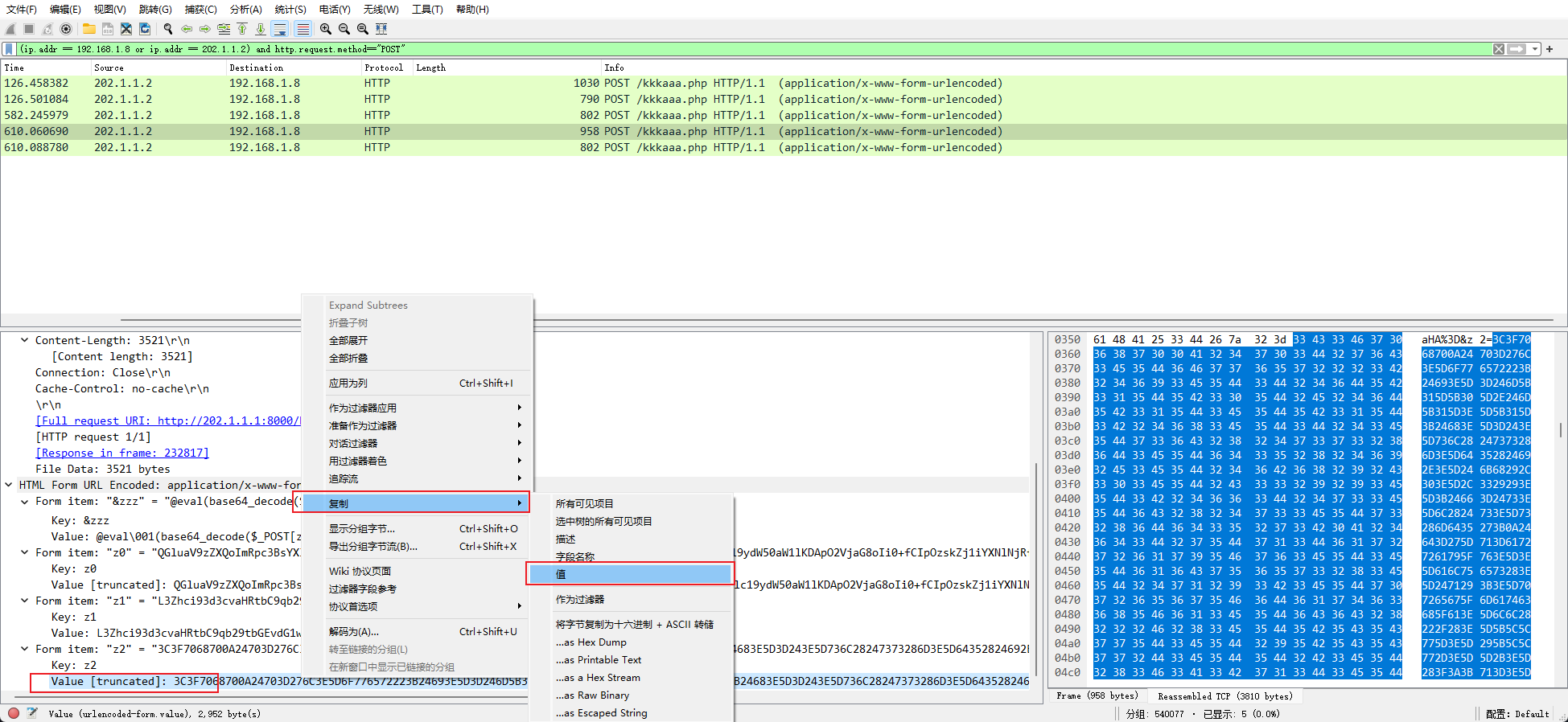The width and height of the screenshot is (1568, 722).
Task: Go forward to next packet arrow
Action: click(205, 29)
